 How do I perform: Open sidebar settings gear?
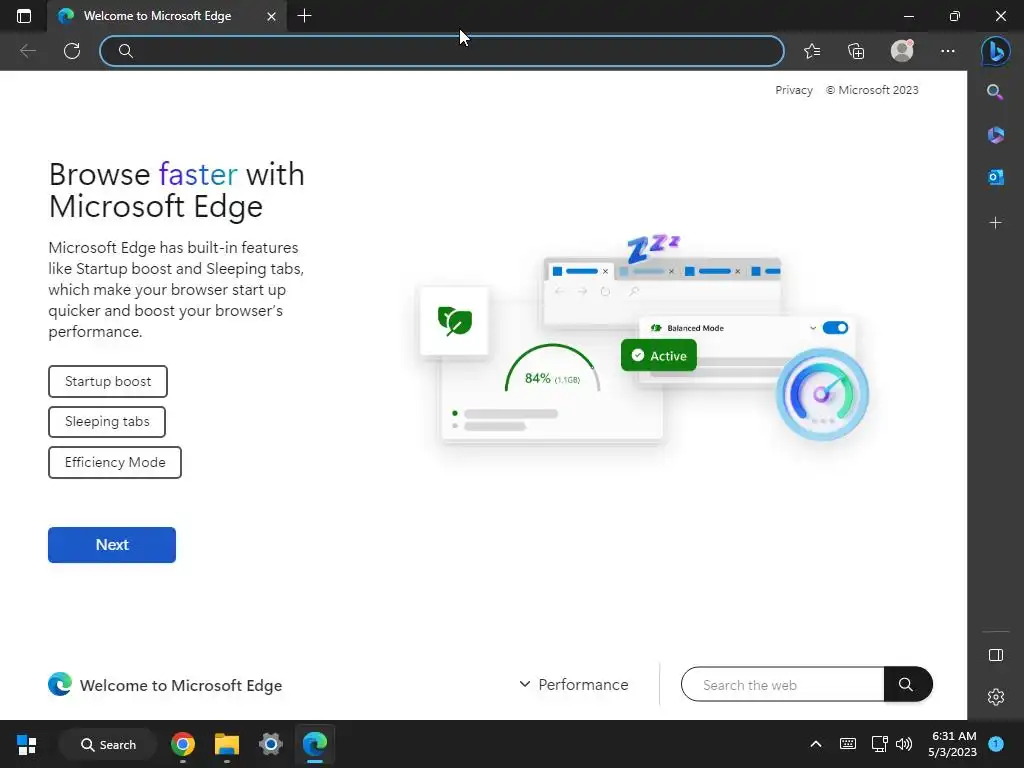(x=995, y=697)
